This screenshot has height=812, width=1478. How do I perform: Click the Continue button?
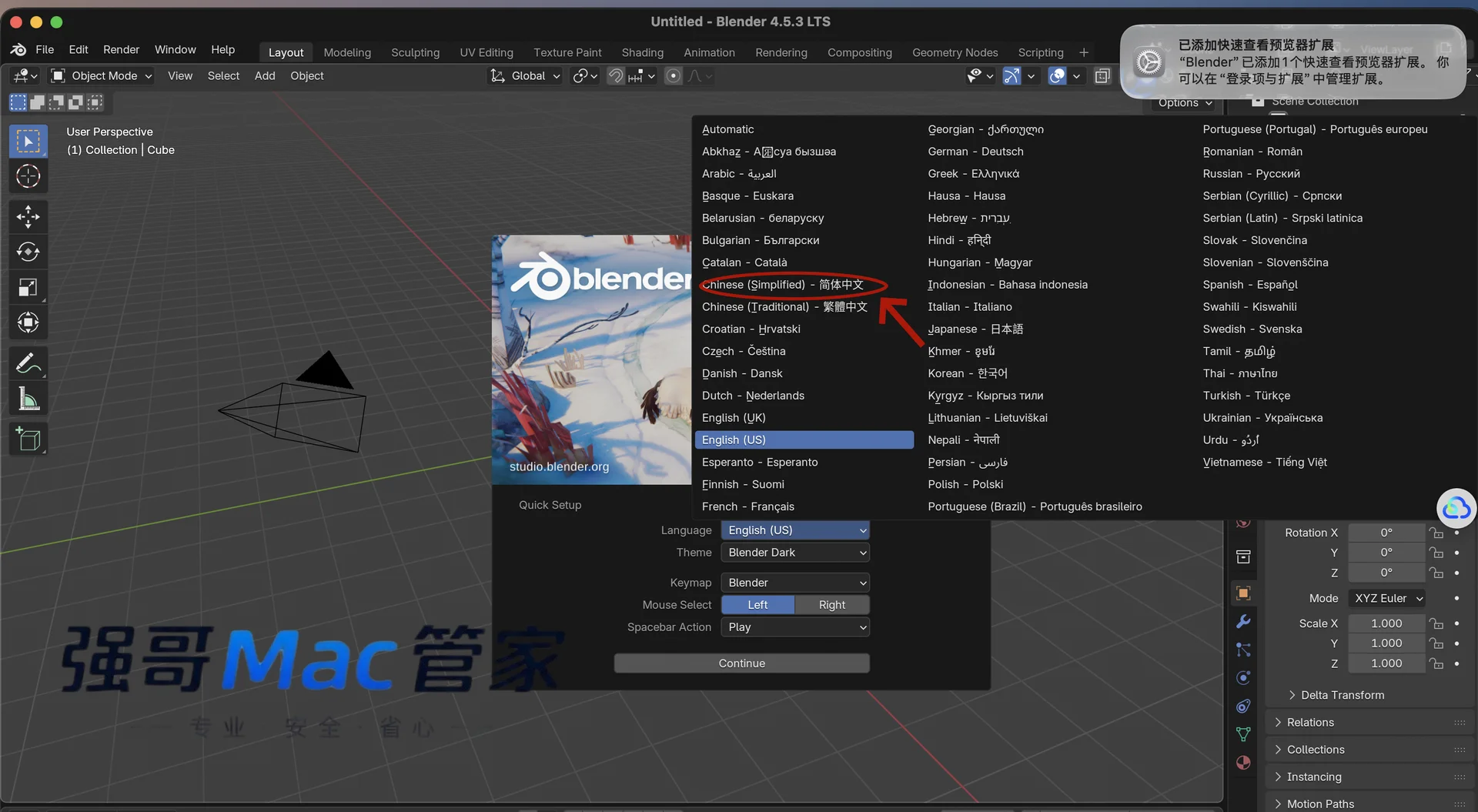click(742, 663)
